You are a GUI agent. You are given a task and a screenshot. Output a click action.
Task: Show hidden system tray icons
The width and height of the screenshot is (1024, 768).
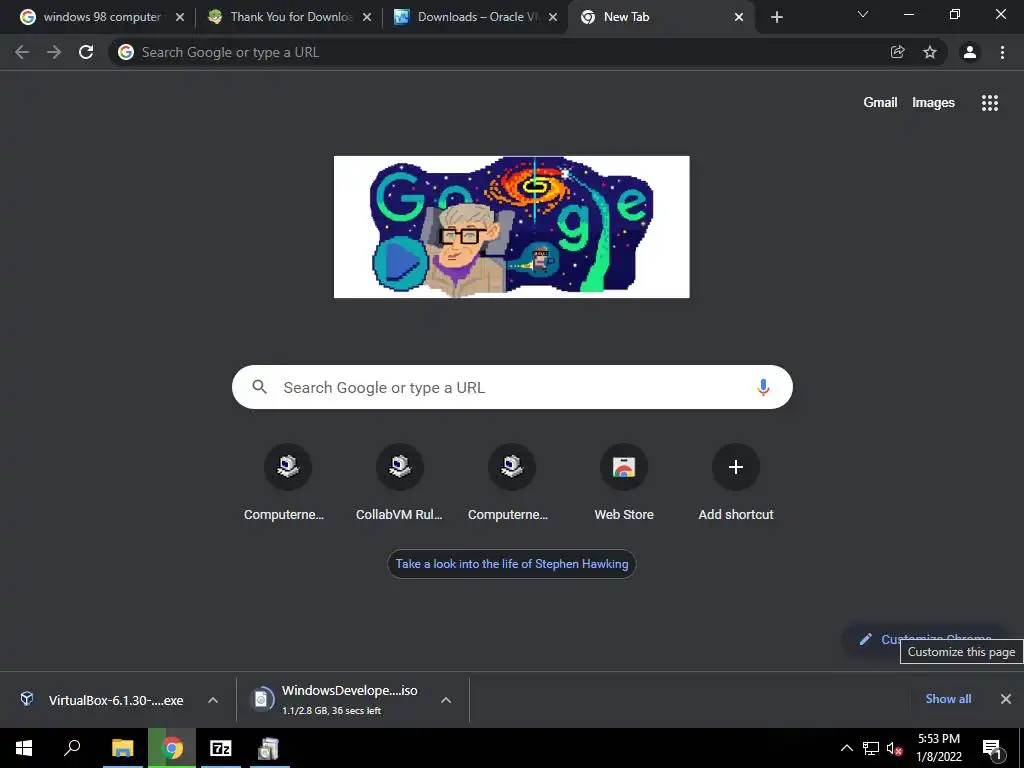846,748
